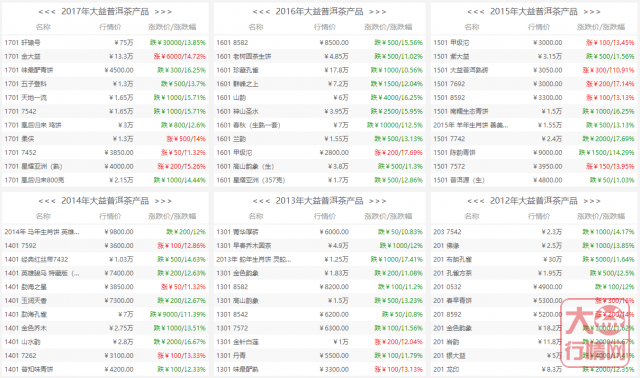Image resolution: width=640 pixels, height=378 pixels.
Task: Click the <<< arrows before 2016年大益普洱茶产品
Action: [x=261, y=12]
